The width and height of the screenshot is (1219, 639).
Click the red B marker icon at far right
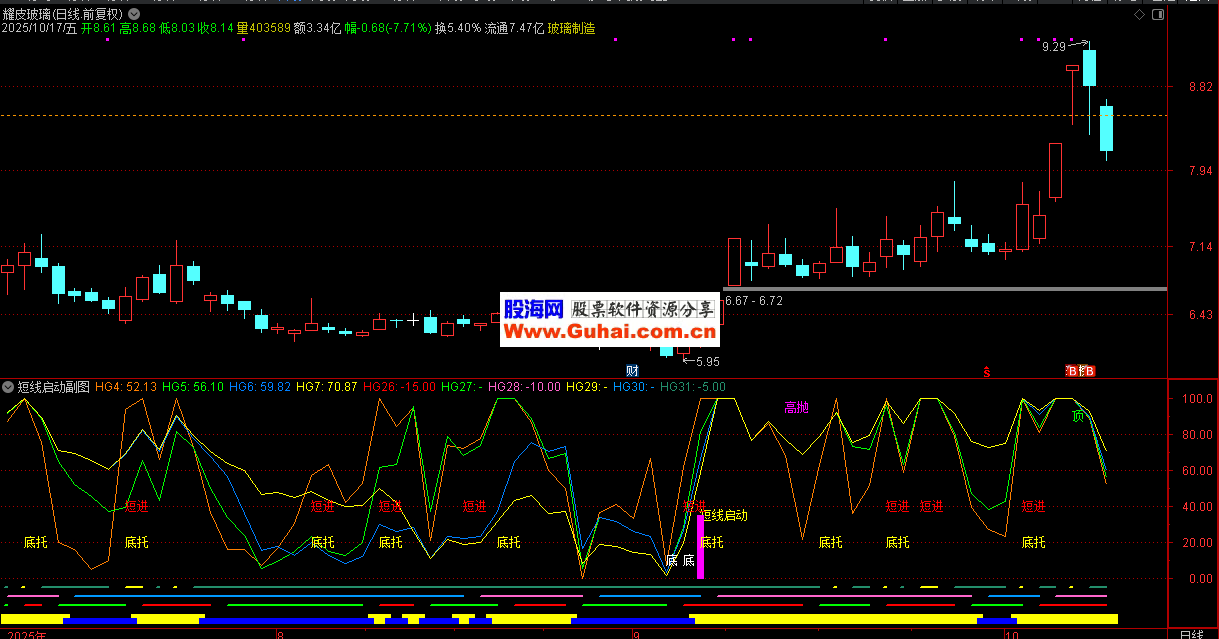tap(1090, 372)
